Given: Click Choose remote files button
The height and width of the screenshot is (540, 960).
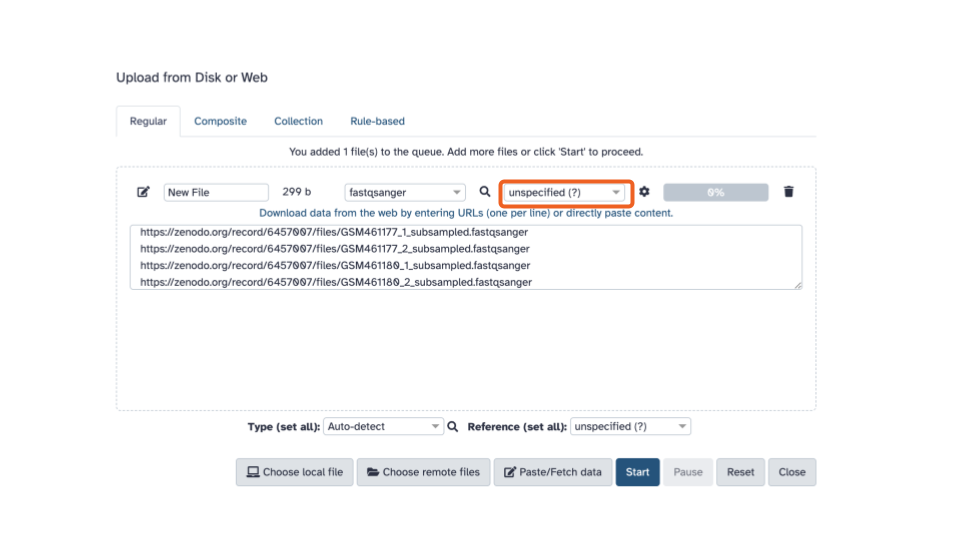Looking at the screenshot, I should click(x=423, y=472).
